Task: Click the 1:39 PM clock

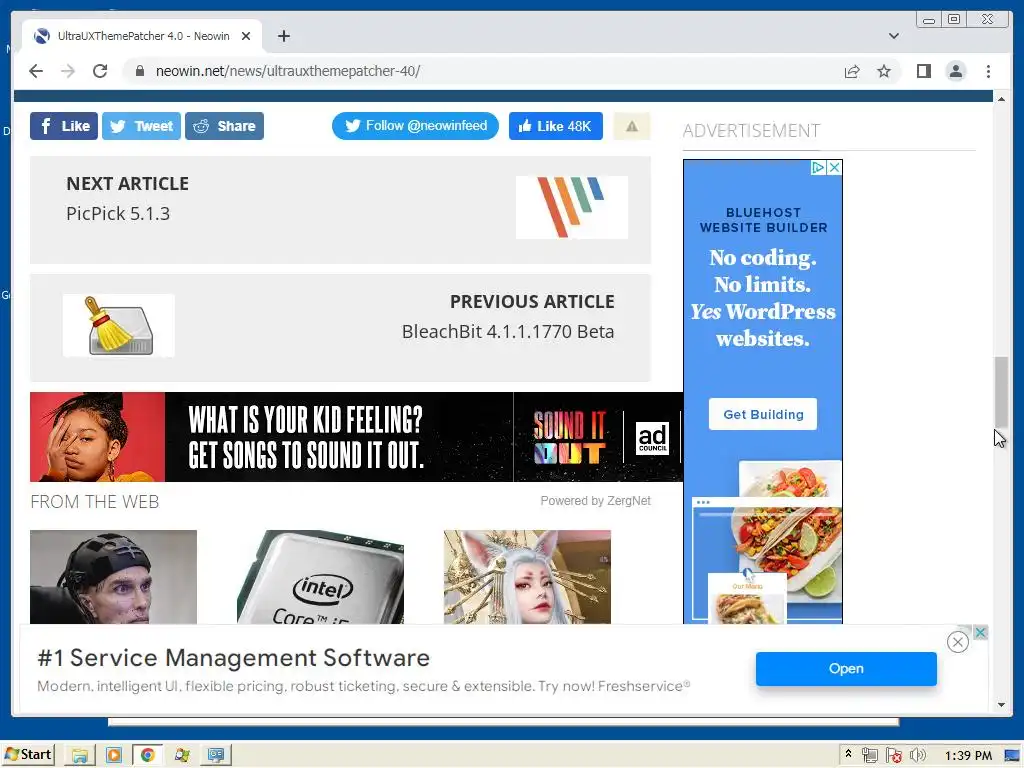Action: 968,756
